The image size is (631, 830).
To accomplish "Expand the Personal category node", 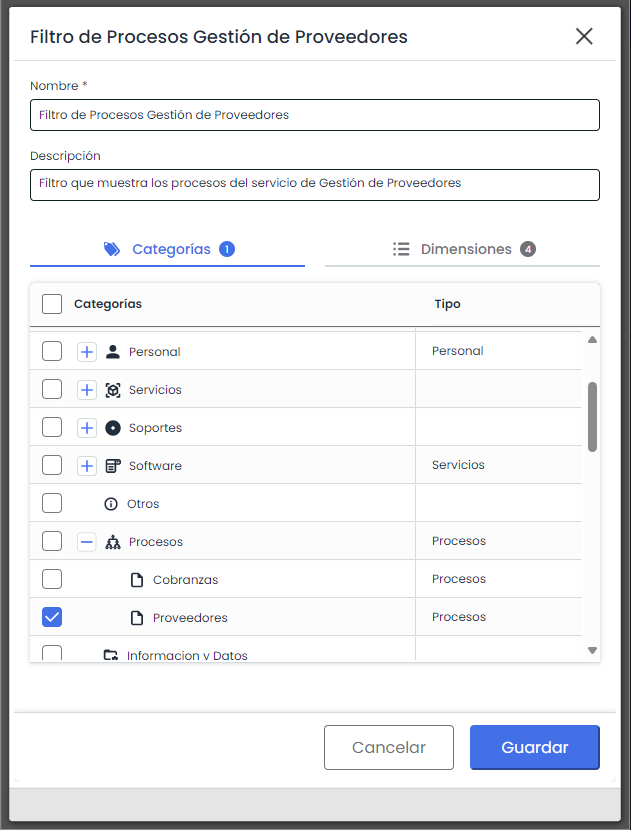I will tap(87, 352).
